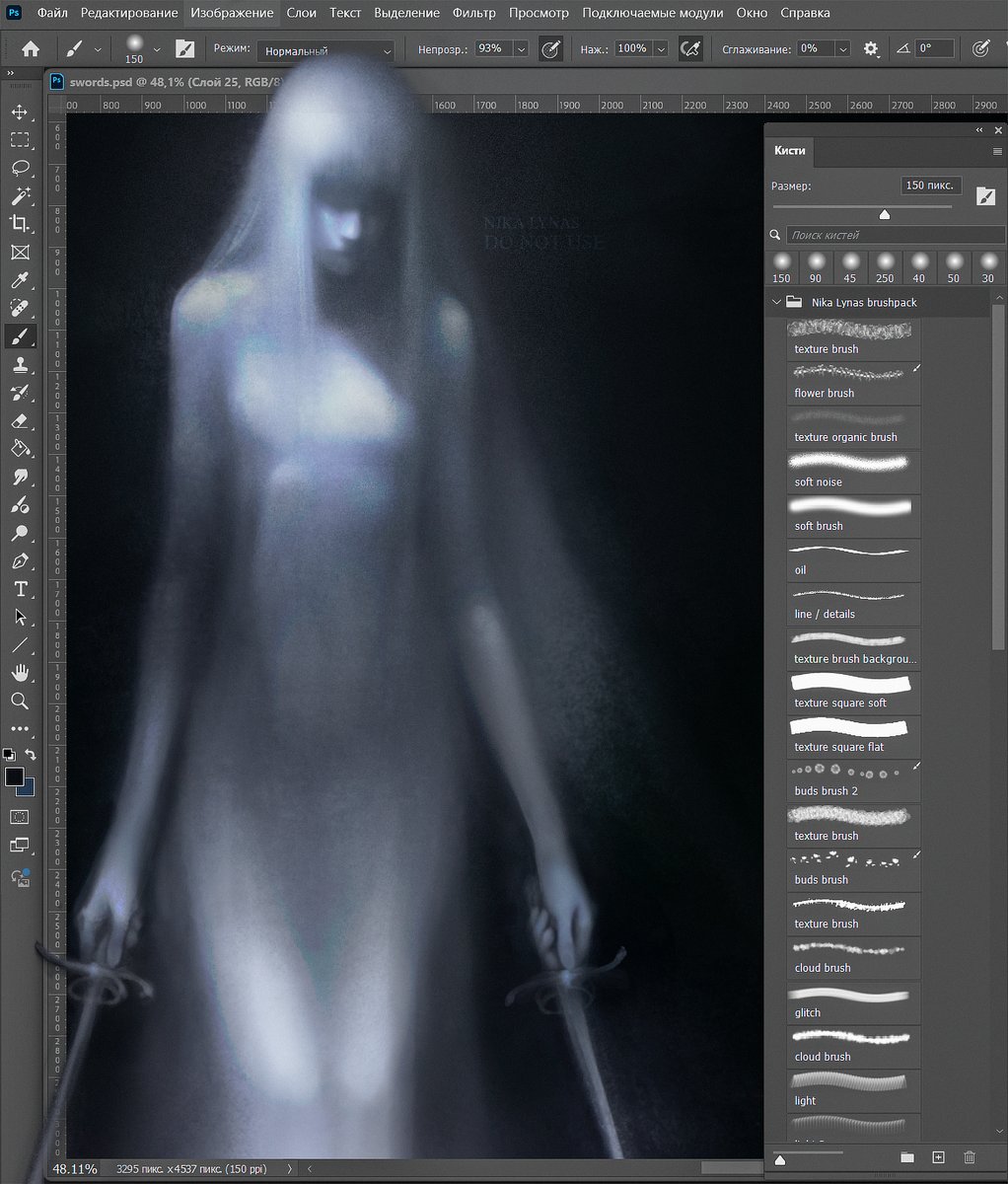This screenshot has height=1184, width=1008.
Task: Open the Окно menu
Action: tap(752, 13)
